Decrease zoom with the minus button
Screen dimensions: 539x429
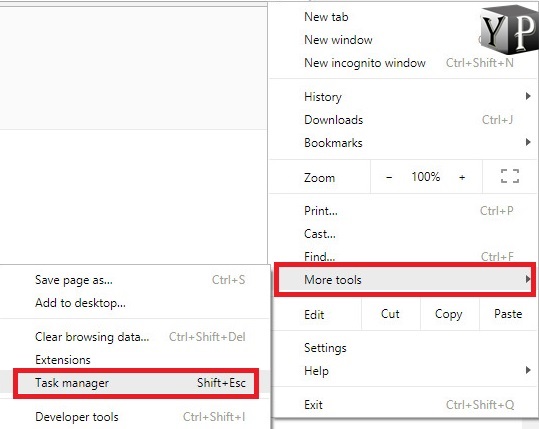(x=389, y=177)
